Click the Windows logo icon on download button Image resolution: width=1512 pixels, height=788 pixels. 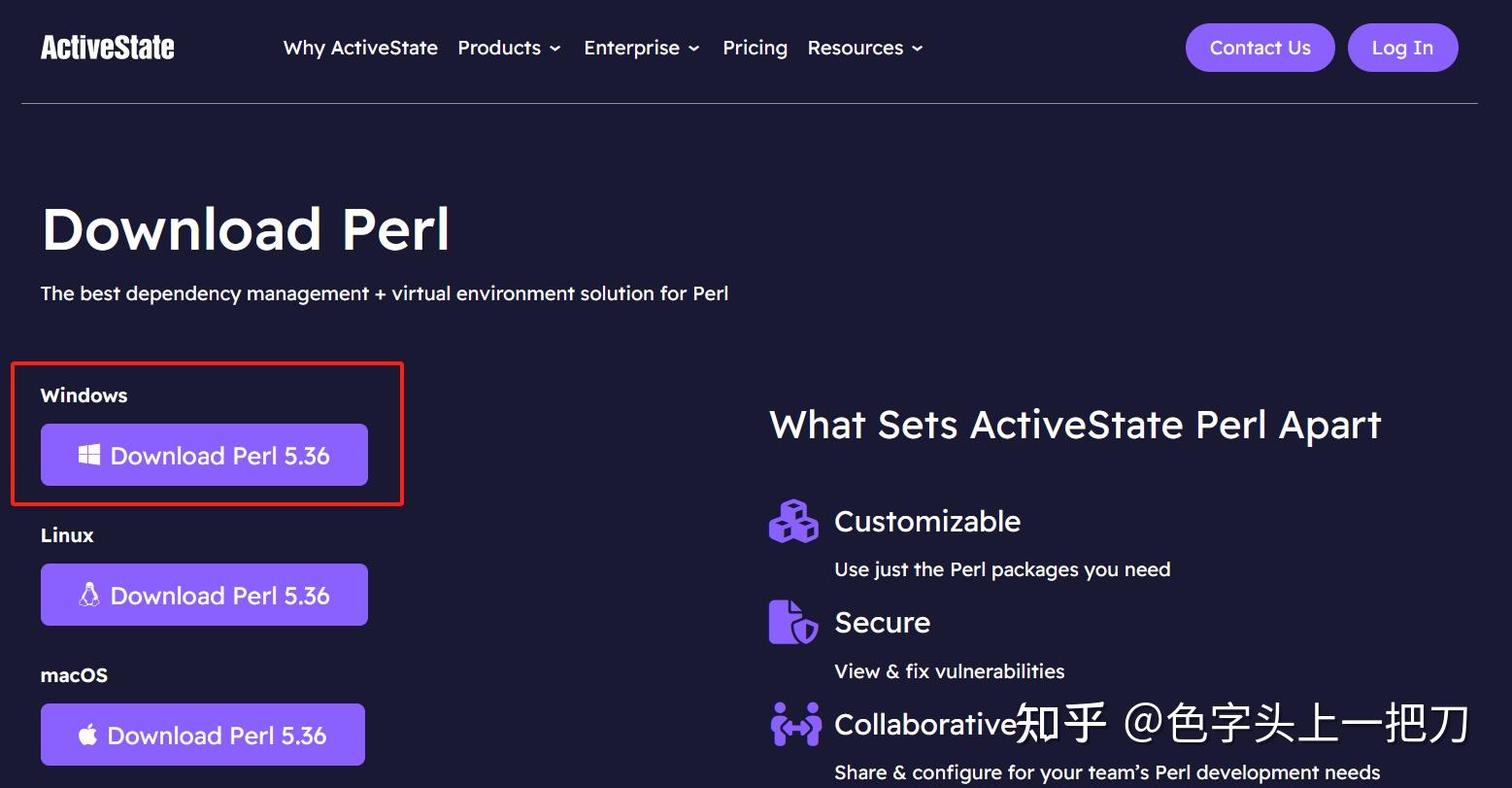pyautogui.click(x=90, y=455)
